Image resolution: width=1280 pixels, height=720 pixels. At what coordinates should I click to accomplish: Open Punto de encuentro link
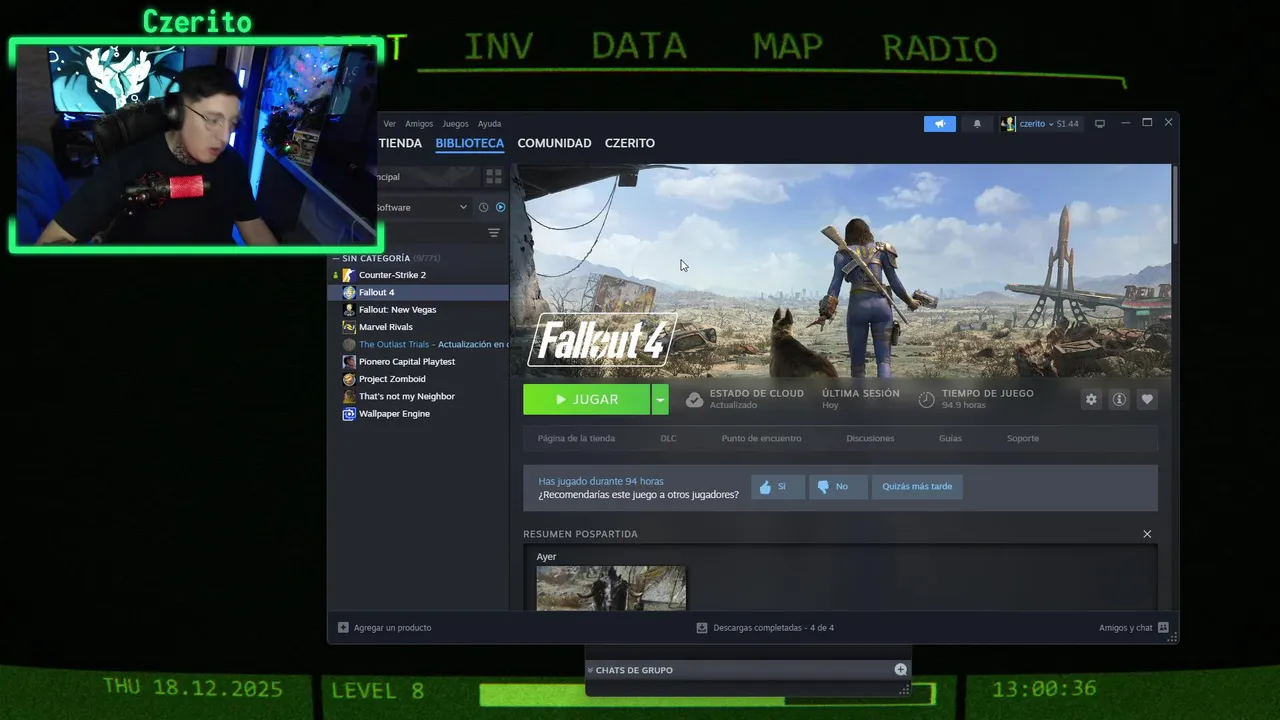[761, 438]
